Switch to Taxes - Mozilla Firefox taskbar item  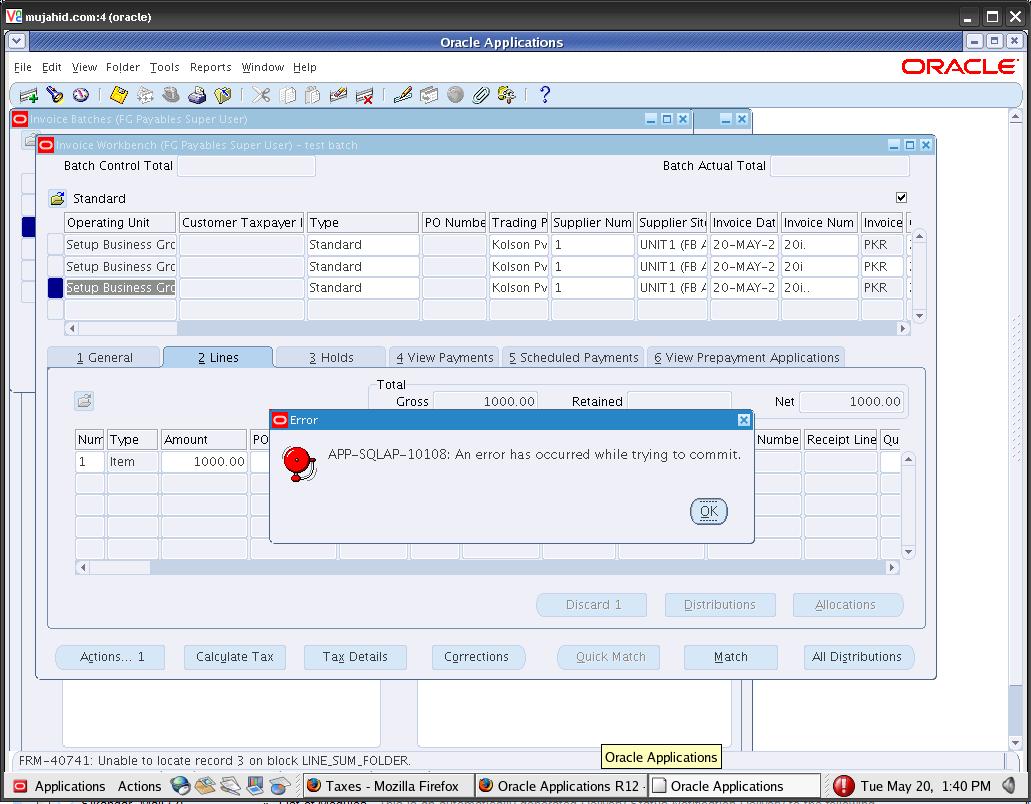388,786
